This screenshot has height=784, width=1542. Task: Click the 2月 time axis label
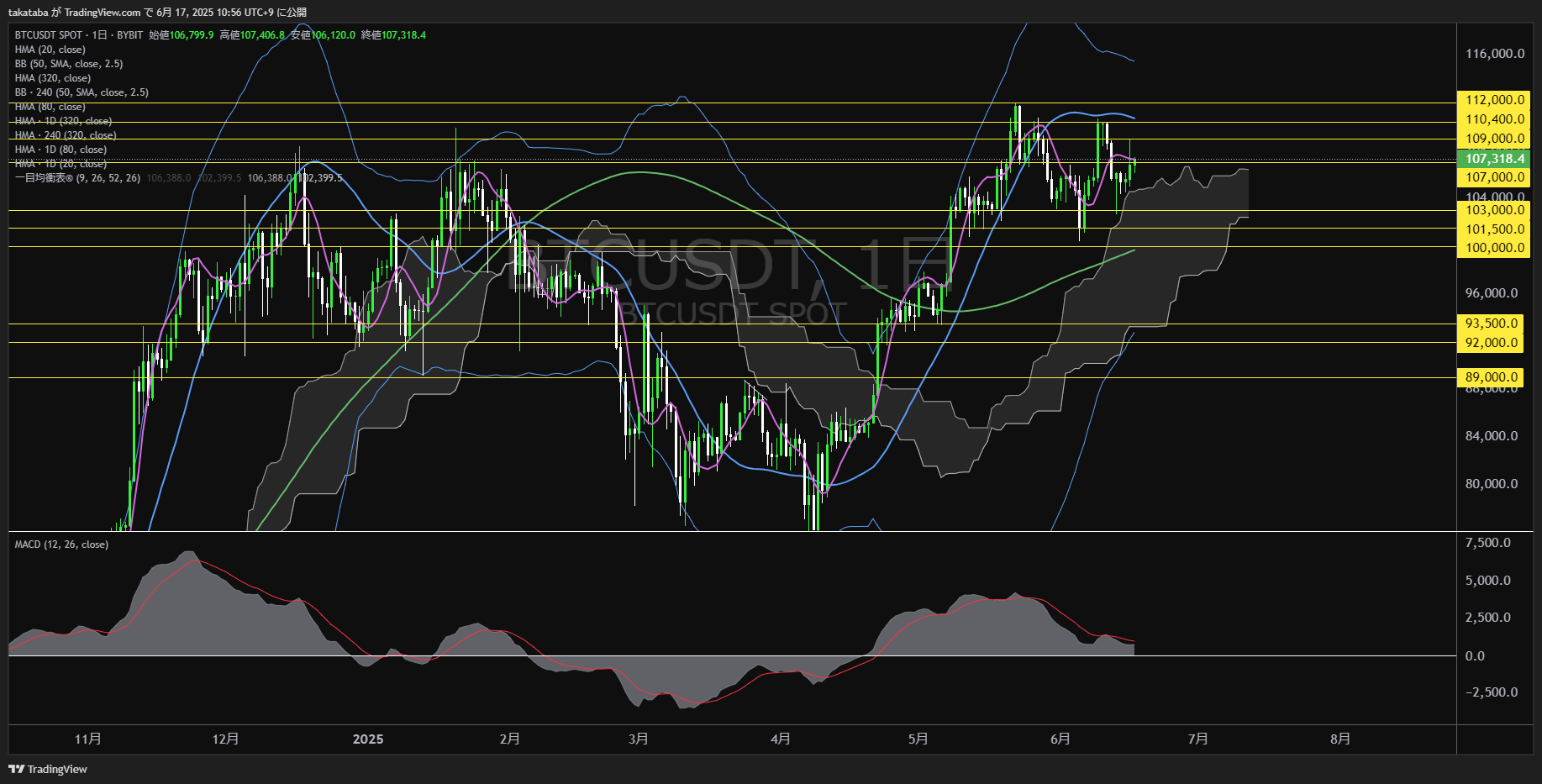pos(510,739)
